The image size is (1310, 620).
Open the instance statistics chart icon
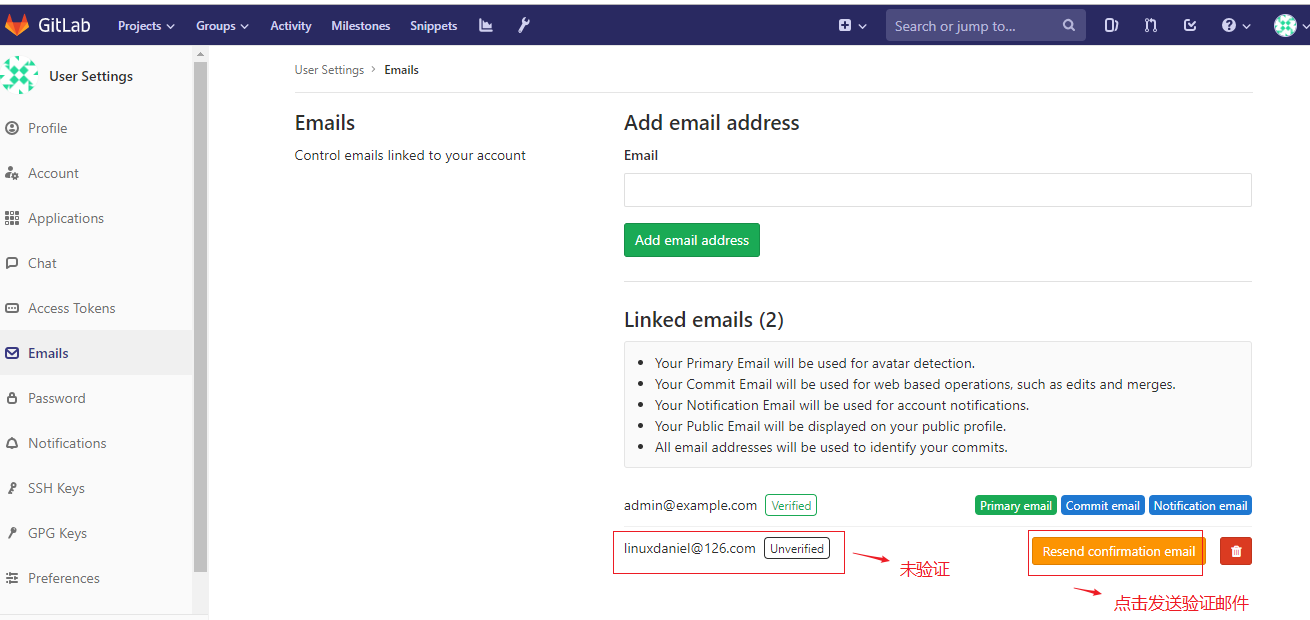486,26
